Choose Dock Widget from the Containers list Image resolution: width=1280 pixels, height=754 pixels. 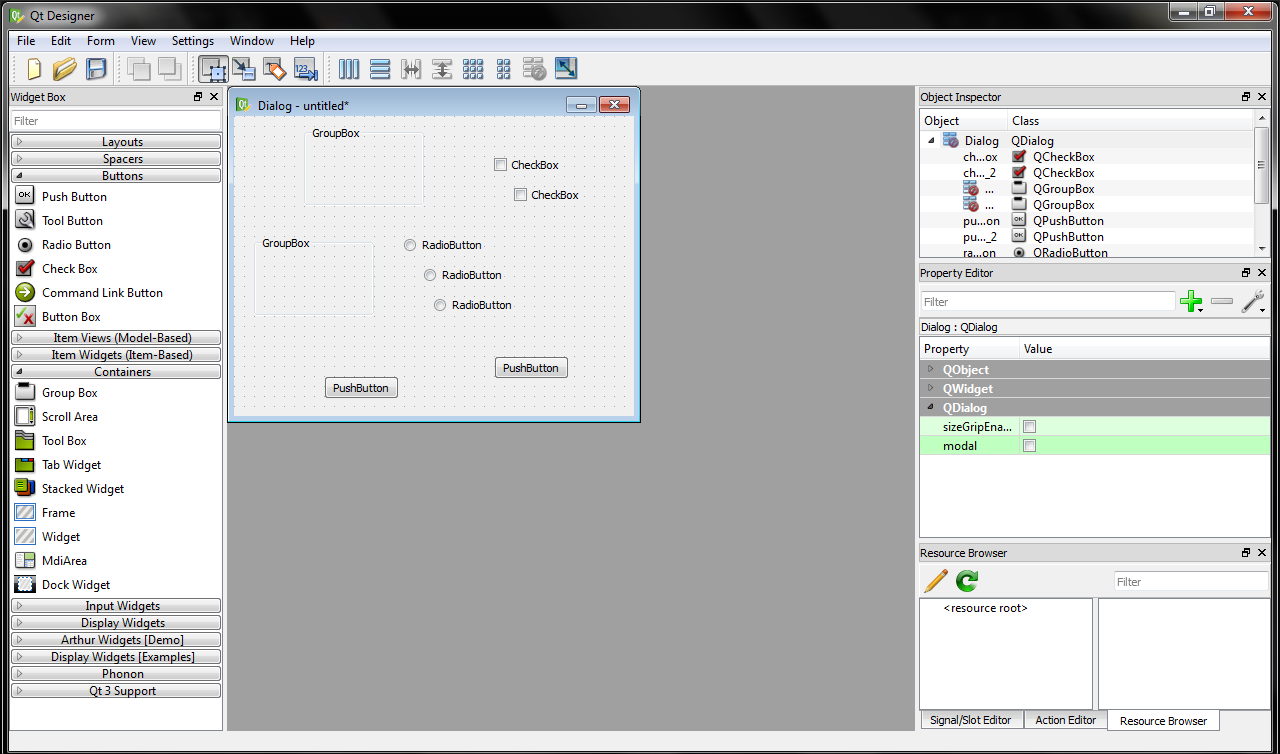click(x=76, y=585)
